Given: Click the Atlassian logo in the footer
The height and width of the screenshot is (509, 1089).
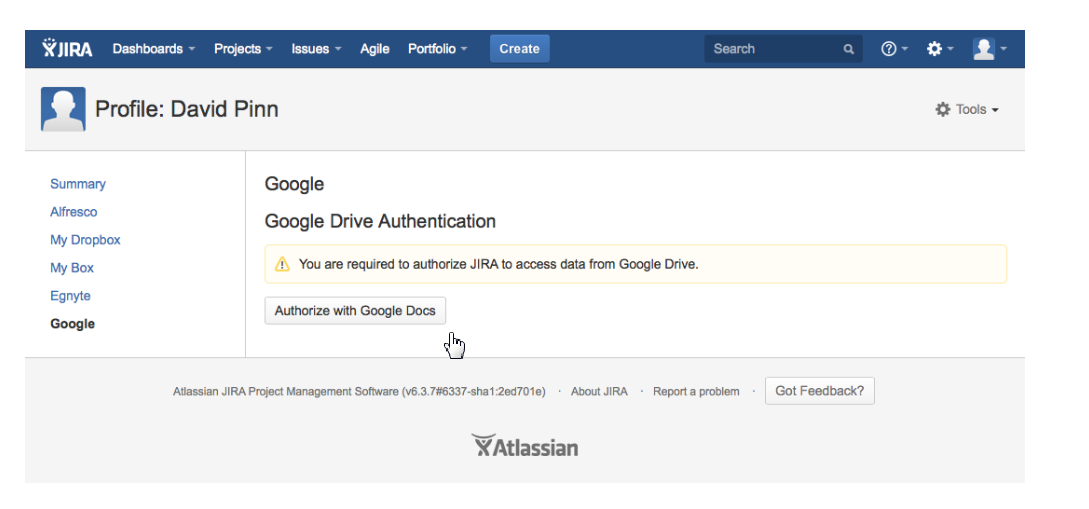Looking at the screenshot, I should pyautogui.click(x=524, y=446).
